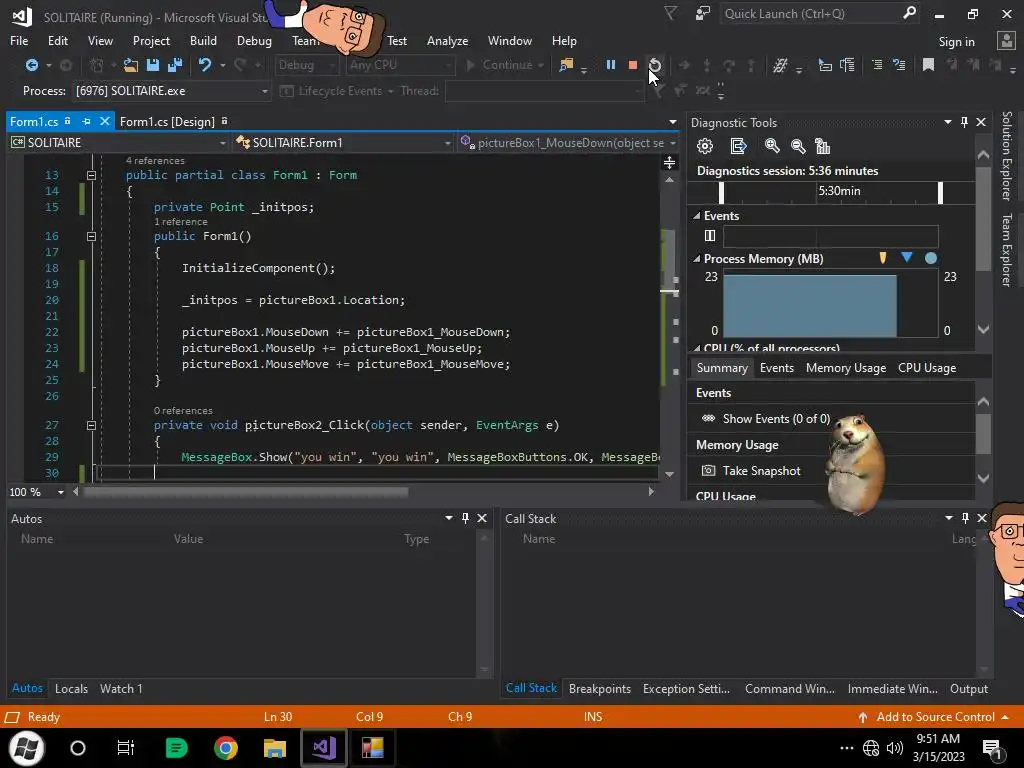Collapse the Process Memory graph
Viewport: 1024px width, 768px height.
point(697,259)
